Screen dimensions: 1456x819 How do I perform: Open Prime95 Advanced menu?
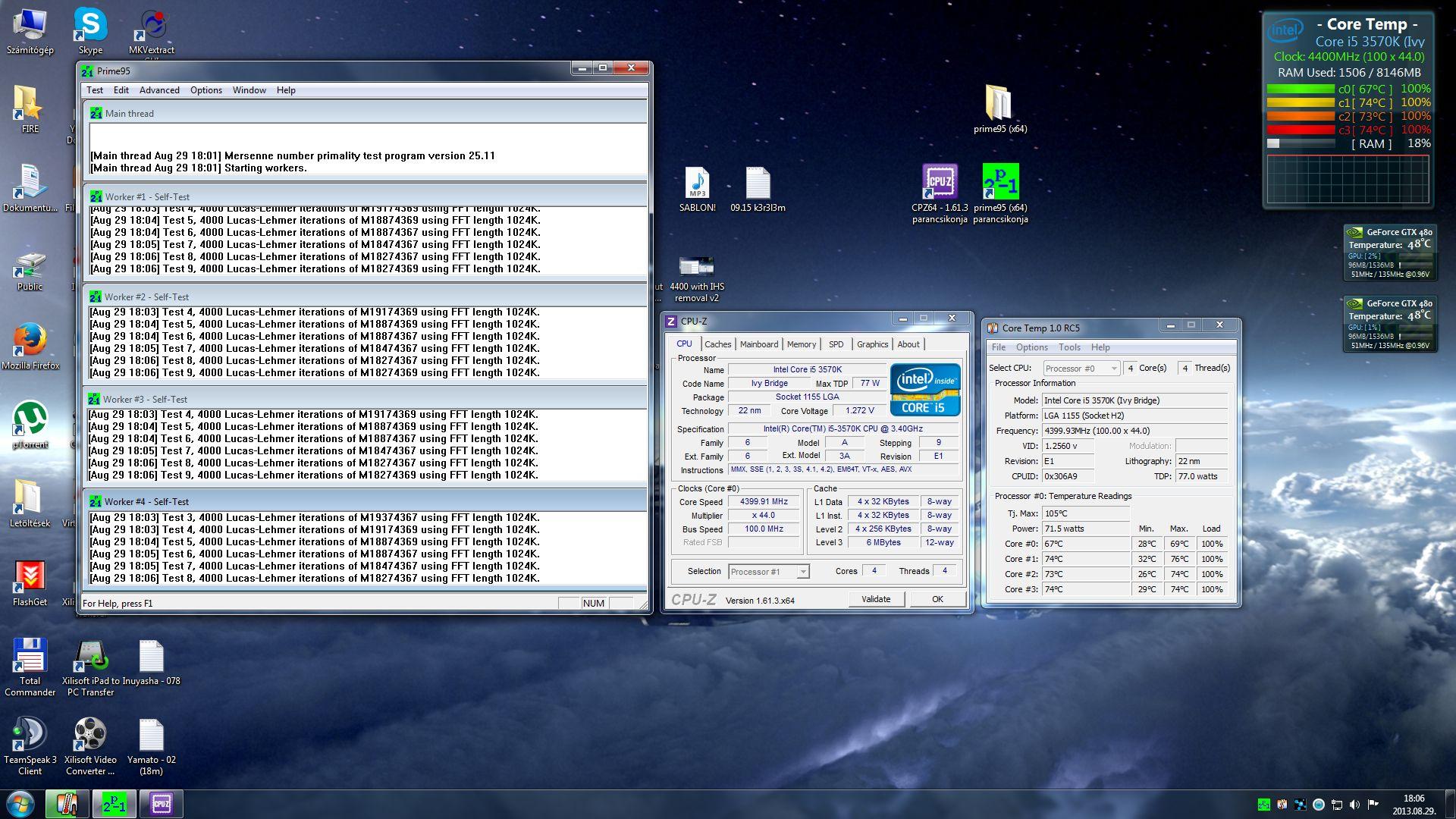(x=159, y=89)
